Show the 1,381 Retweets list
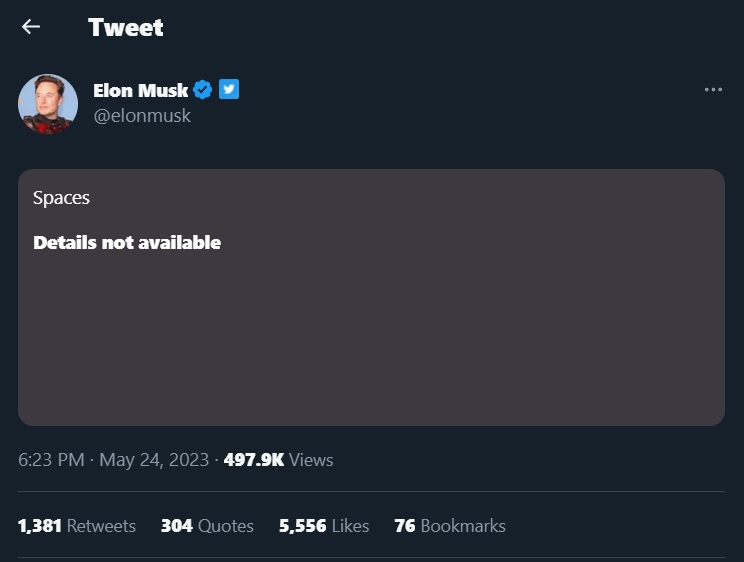744x562 pixels. (x=77, y=525)
